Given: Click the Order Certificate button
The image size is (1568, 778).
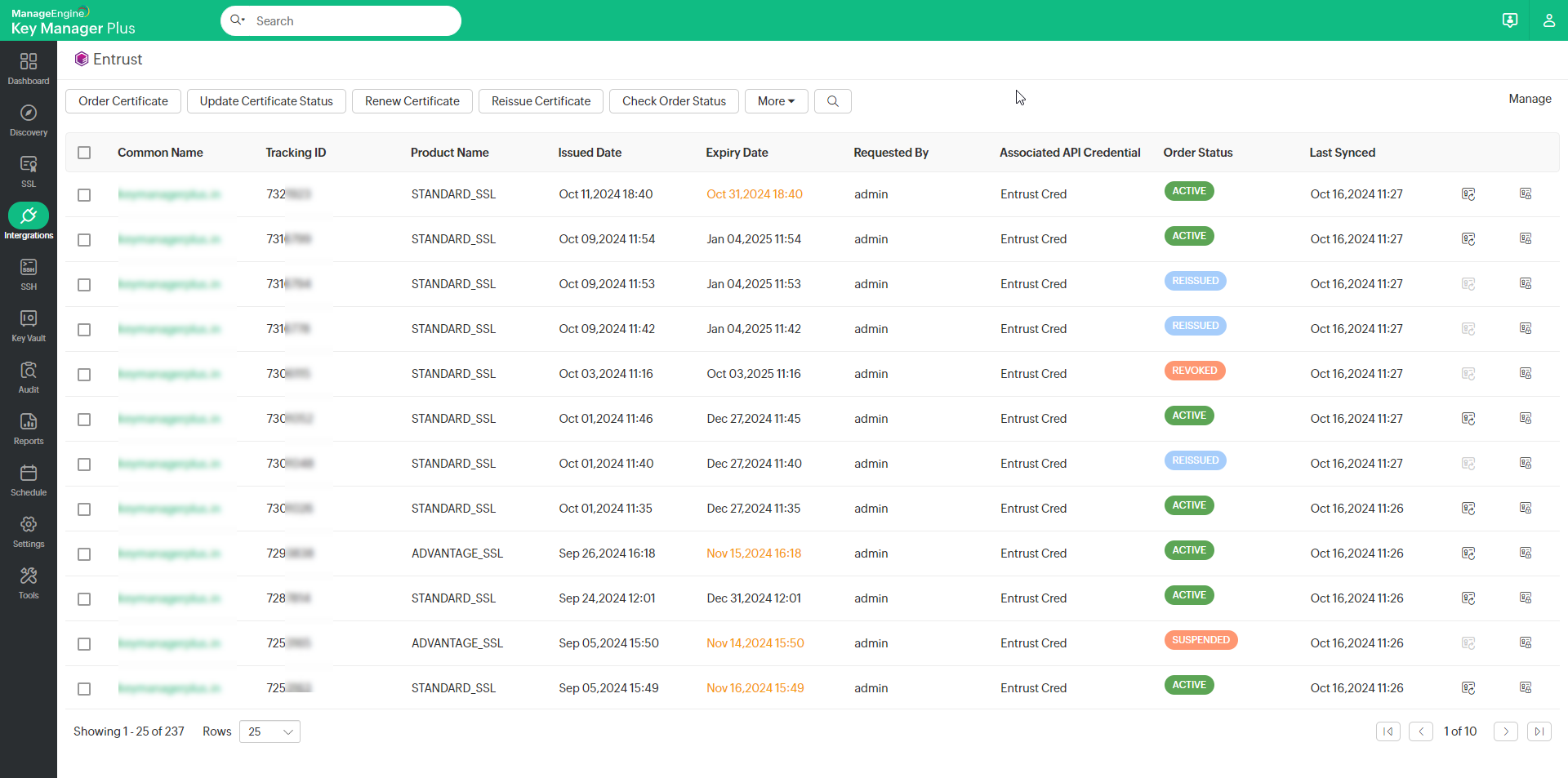Looking at the screenshot, I should 122,100.
